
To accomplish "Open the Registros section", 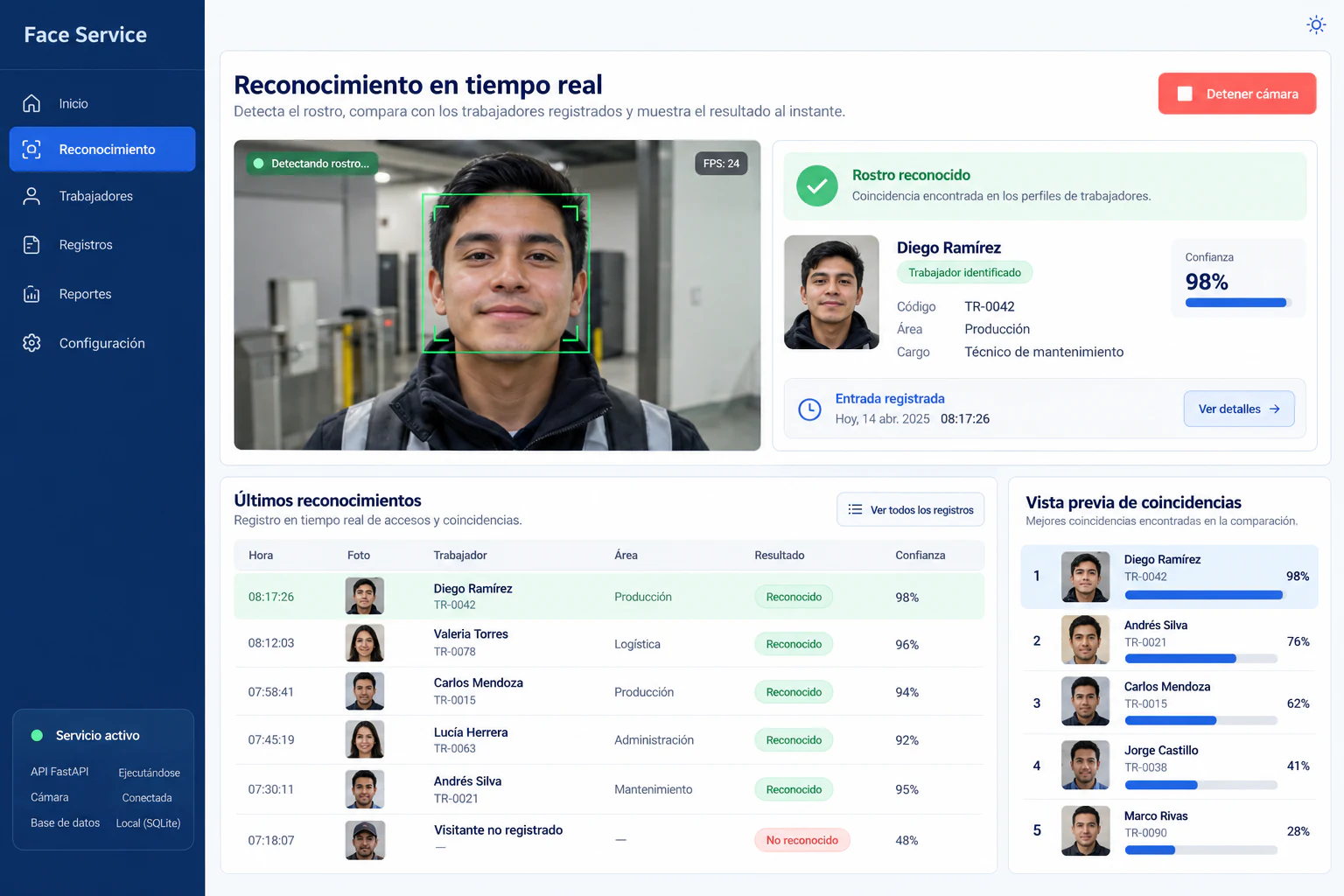I will 102,245.
